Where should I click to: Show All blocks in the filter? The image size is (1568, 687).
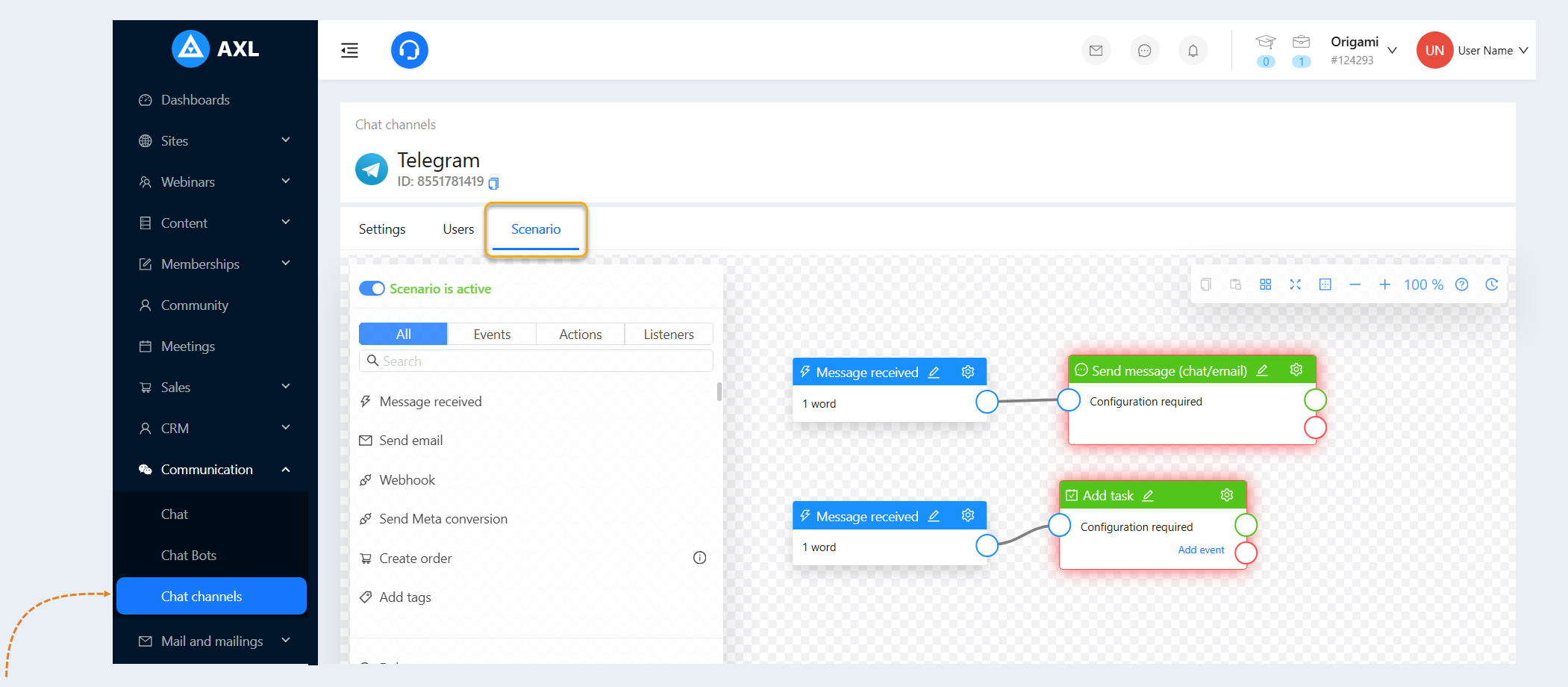pyautogui.click(x=403, y=334)
